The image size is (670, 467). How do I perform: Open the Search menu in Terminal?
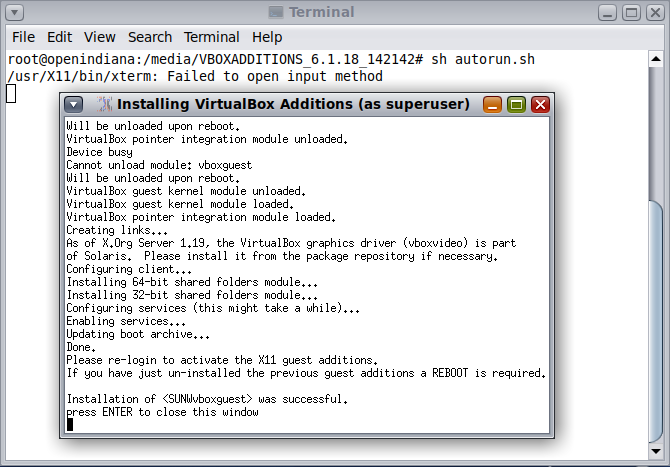(150, 37)
